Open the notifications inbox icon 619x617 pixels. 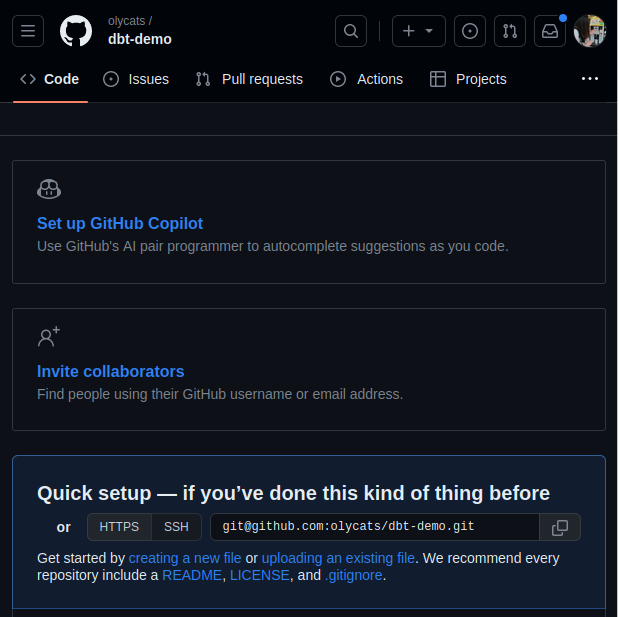(550, 31)
